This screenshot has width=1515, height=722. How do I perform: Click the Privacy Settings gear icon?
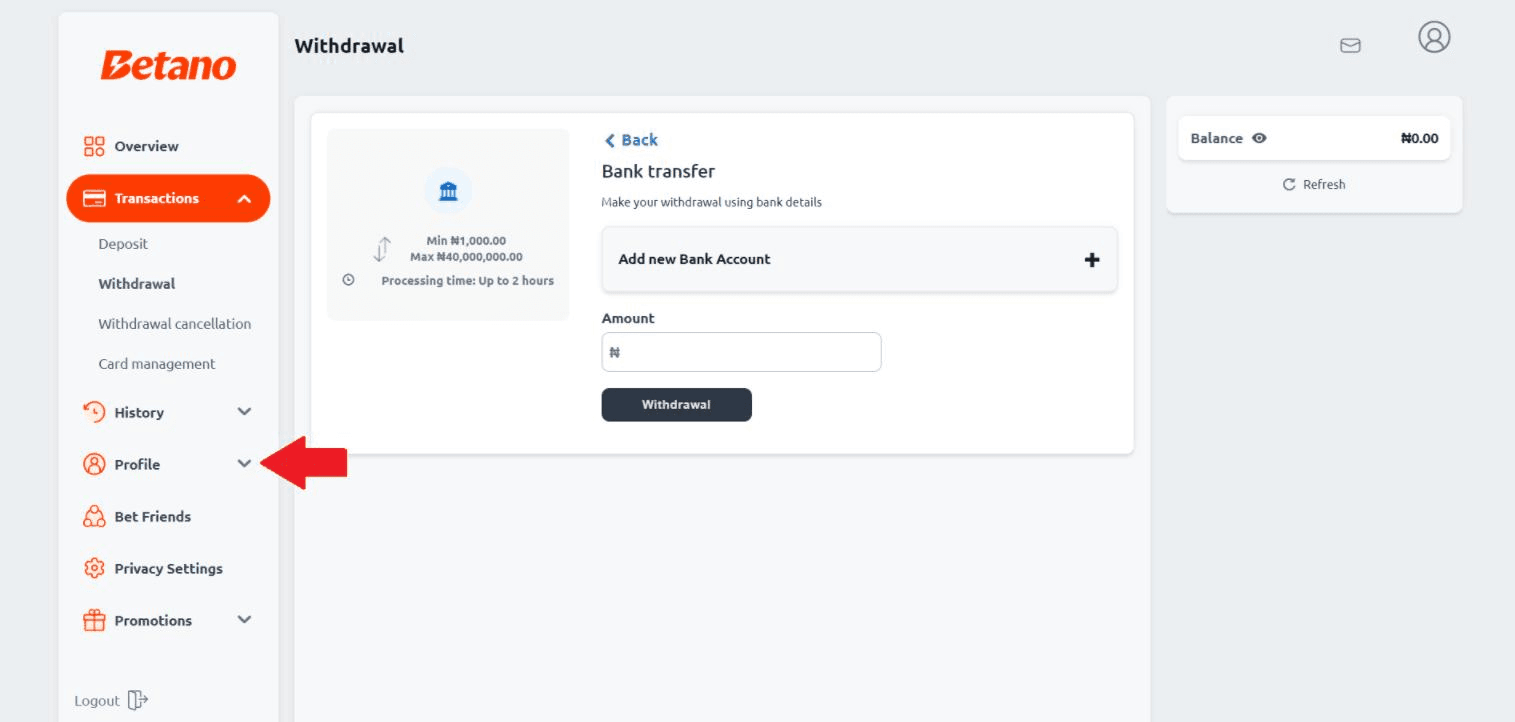[x=94, y=569]
